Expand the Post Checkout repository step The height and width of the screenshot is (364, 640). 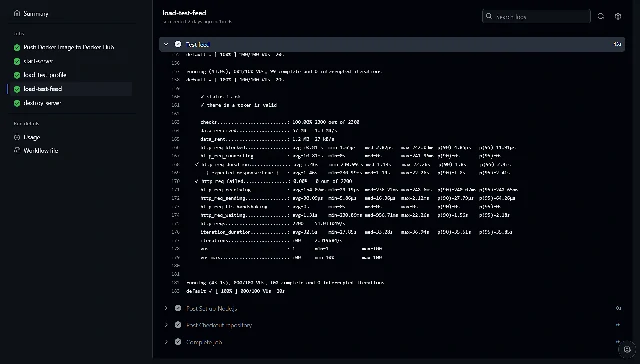(166, 325)
